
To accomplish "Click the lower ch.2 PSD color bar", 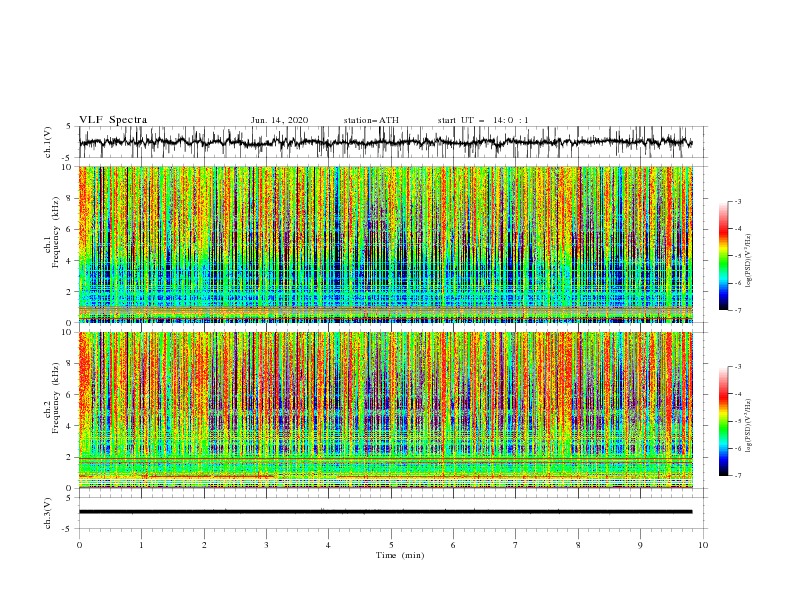I will pos(723,421).
